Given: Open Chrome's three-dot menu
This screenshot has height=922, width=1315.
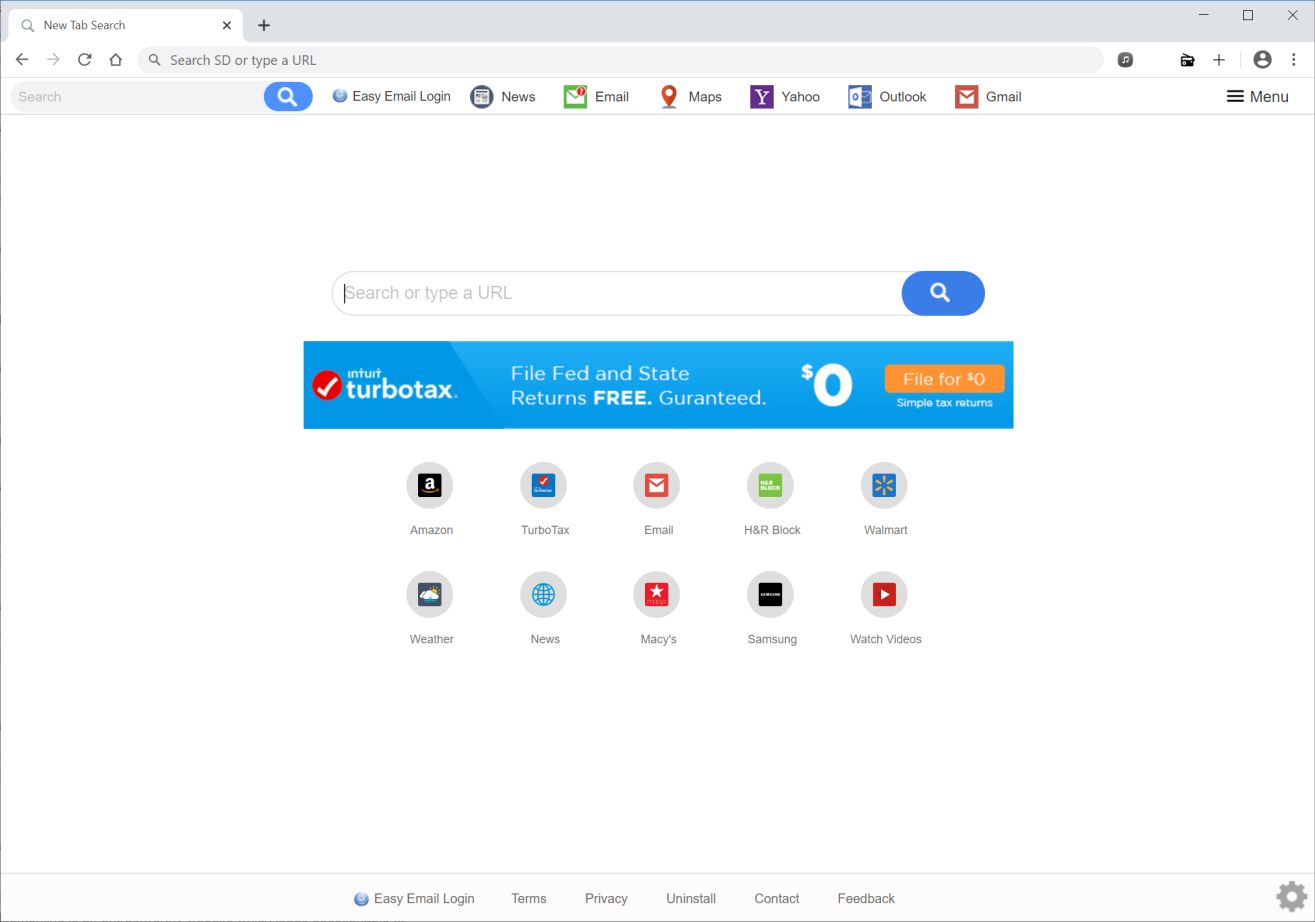Looking at the screenshot, I should click(x=1295, y=60).
